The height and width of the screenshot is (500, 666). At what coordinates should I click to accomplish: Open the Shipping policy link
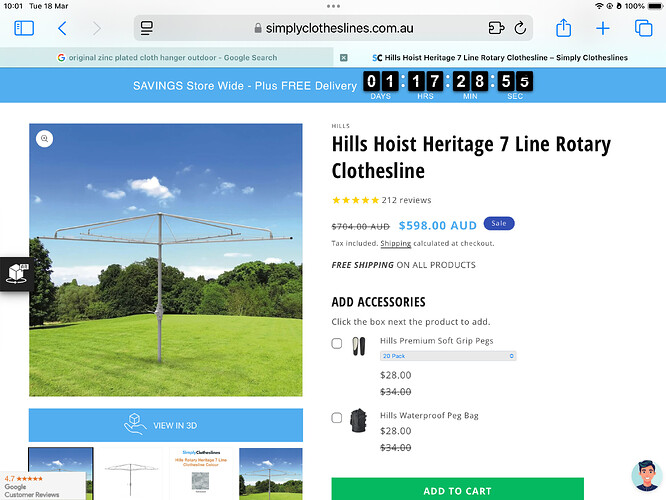click(x=395, y=243)
